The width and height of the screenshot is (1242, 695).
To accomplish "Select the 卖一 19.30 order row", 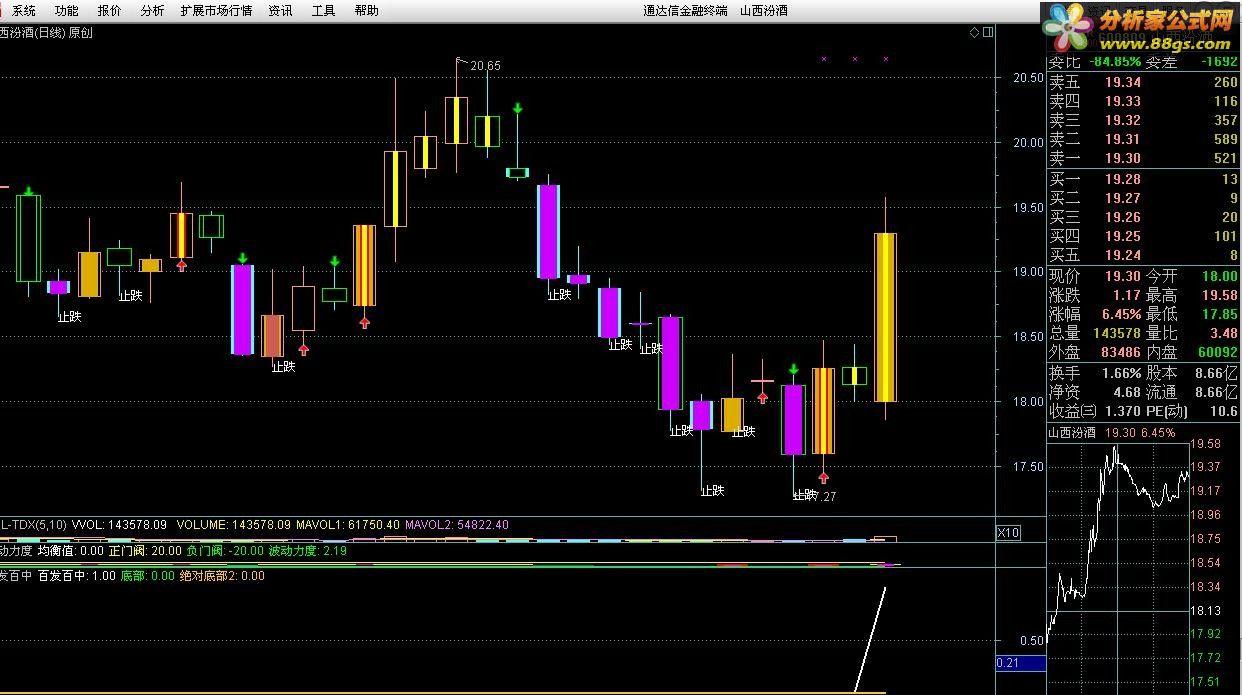I will 1144,159.
